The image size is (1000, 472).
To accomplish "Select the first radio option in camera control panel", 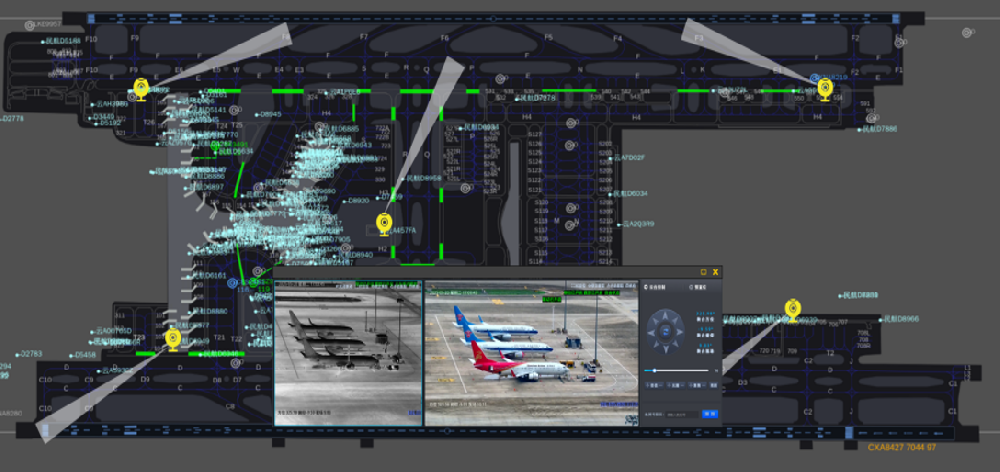I will (646, 287).
